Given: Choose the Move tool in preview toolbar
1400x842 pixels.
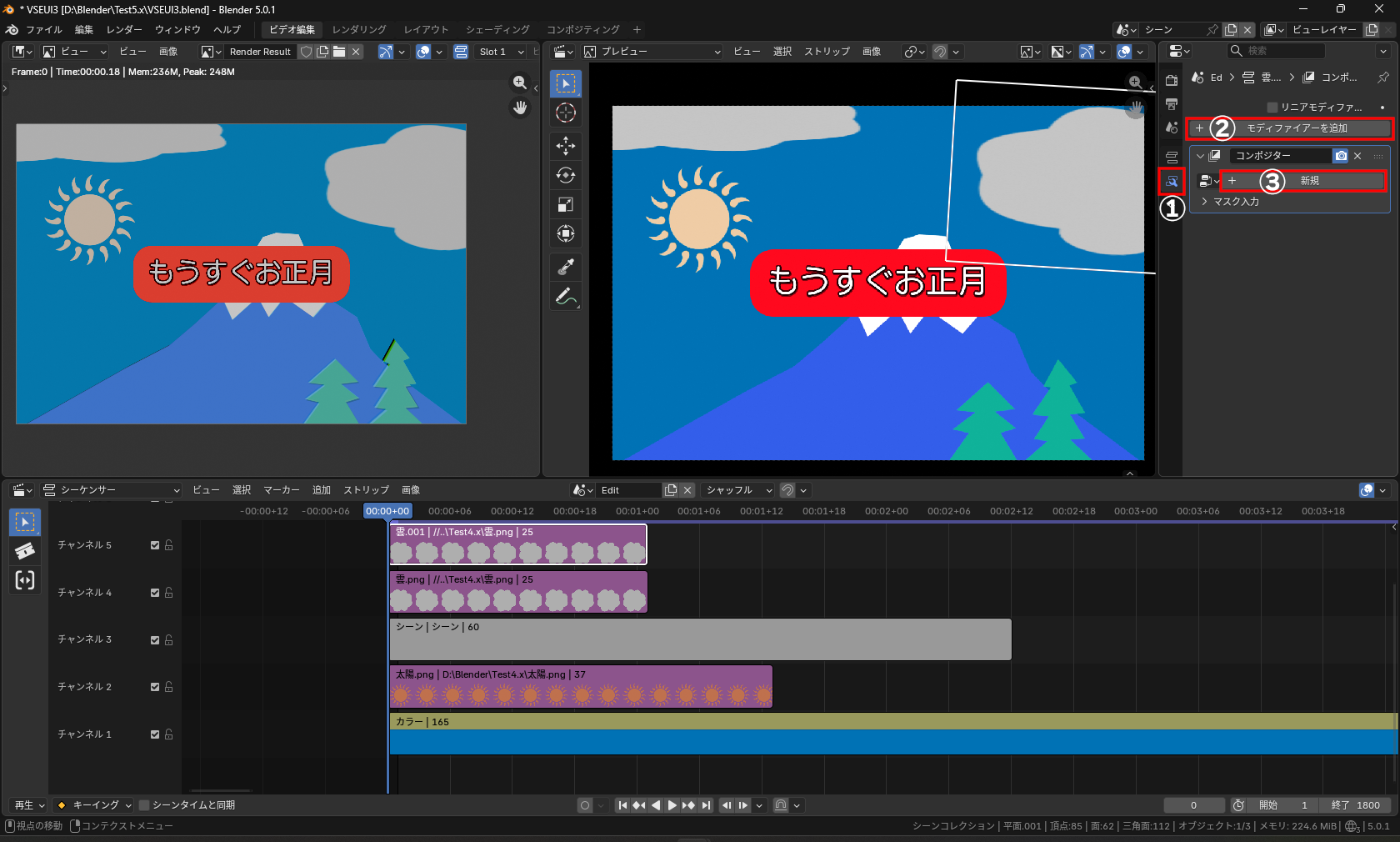Looking at the screenshot, I should click(566, 146).
